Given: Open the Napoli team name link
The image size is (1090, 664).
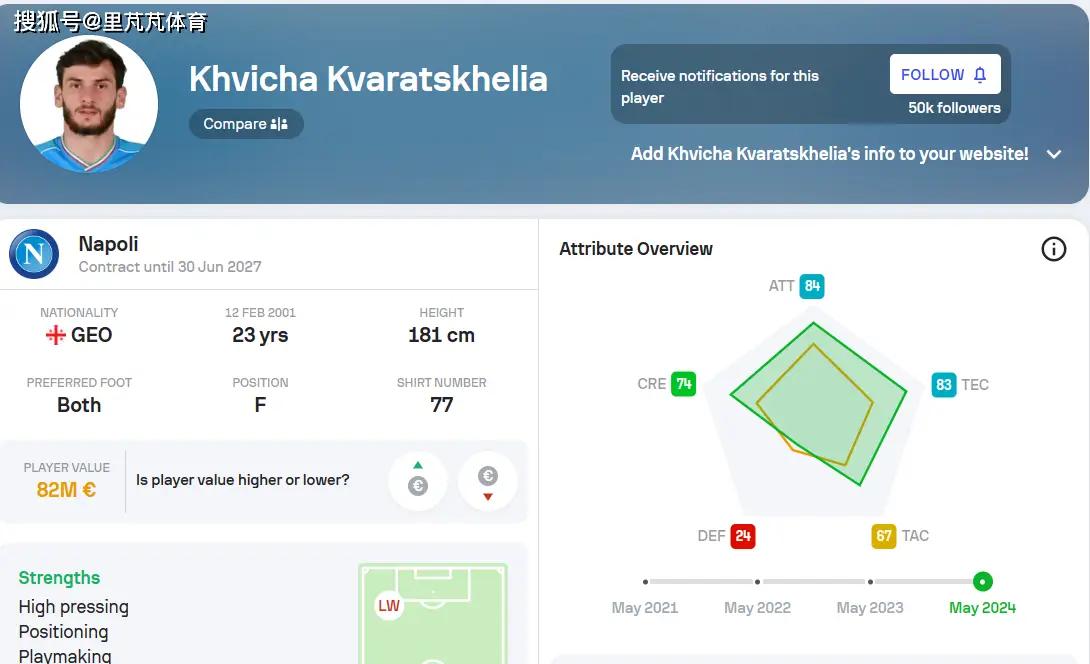Looking at the screenshot, I should [x=108, y=244].
